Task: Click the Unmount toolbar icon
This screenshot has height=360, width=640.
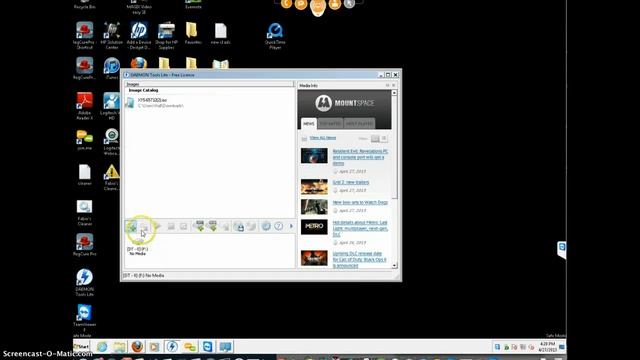Action: (171, 226)
